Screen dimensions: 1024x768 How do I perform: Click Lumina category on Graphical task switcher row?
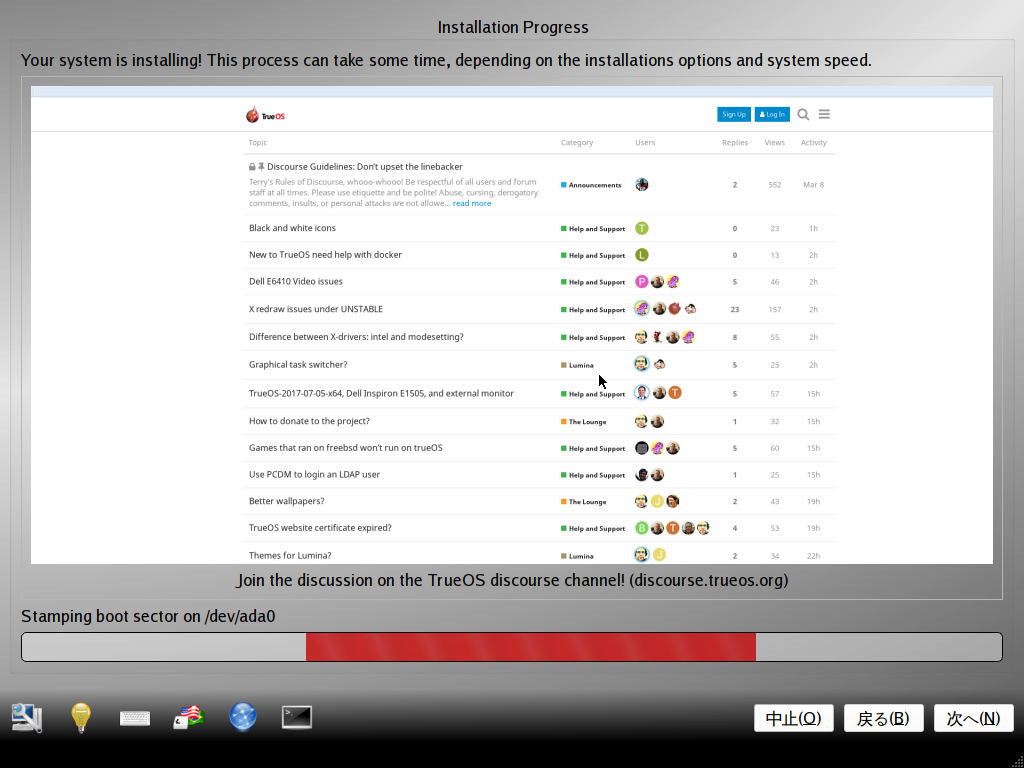pyautogui.click(x=577, y=366)
